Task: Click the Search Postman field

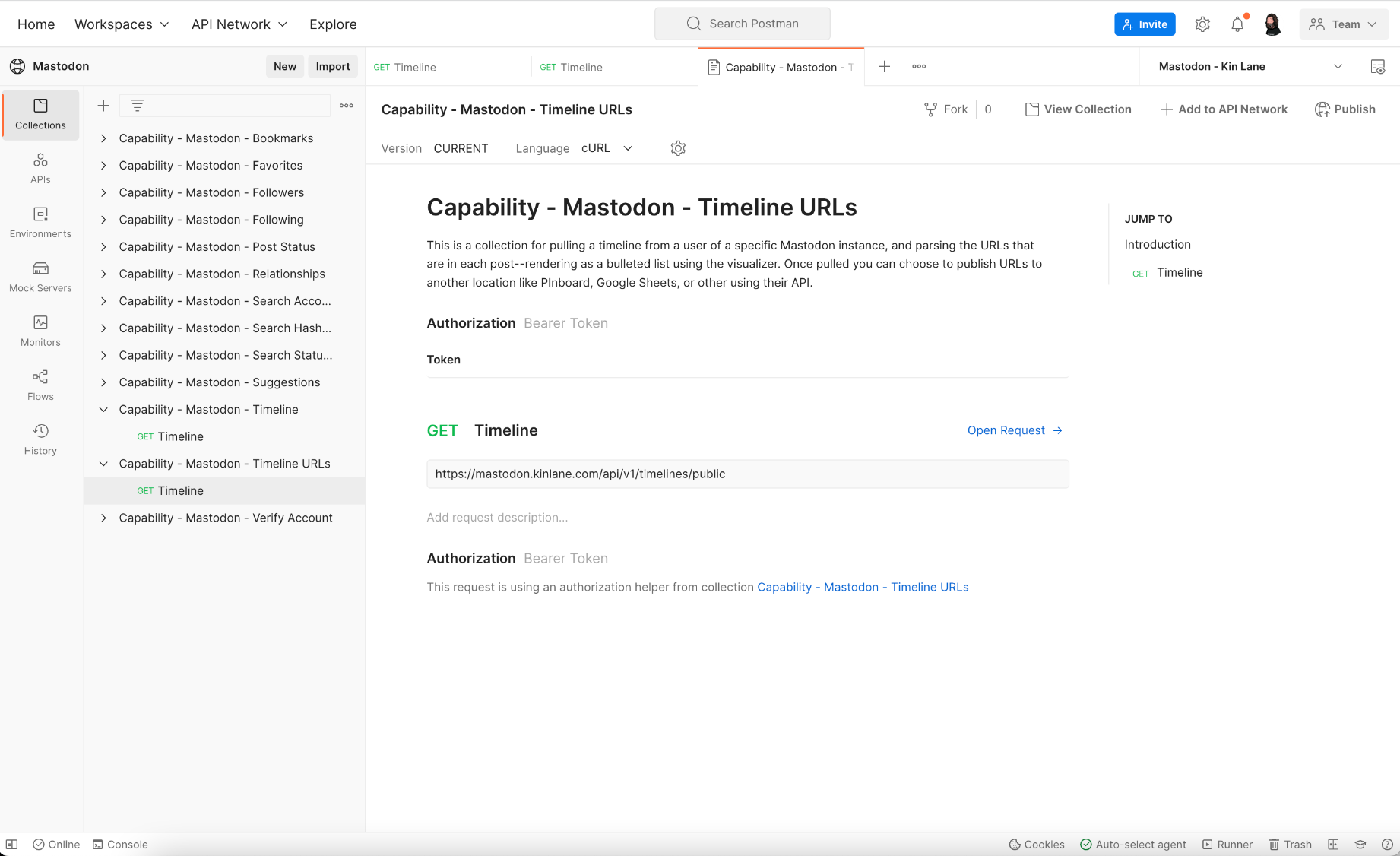Action: tap(743, 24)
